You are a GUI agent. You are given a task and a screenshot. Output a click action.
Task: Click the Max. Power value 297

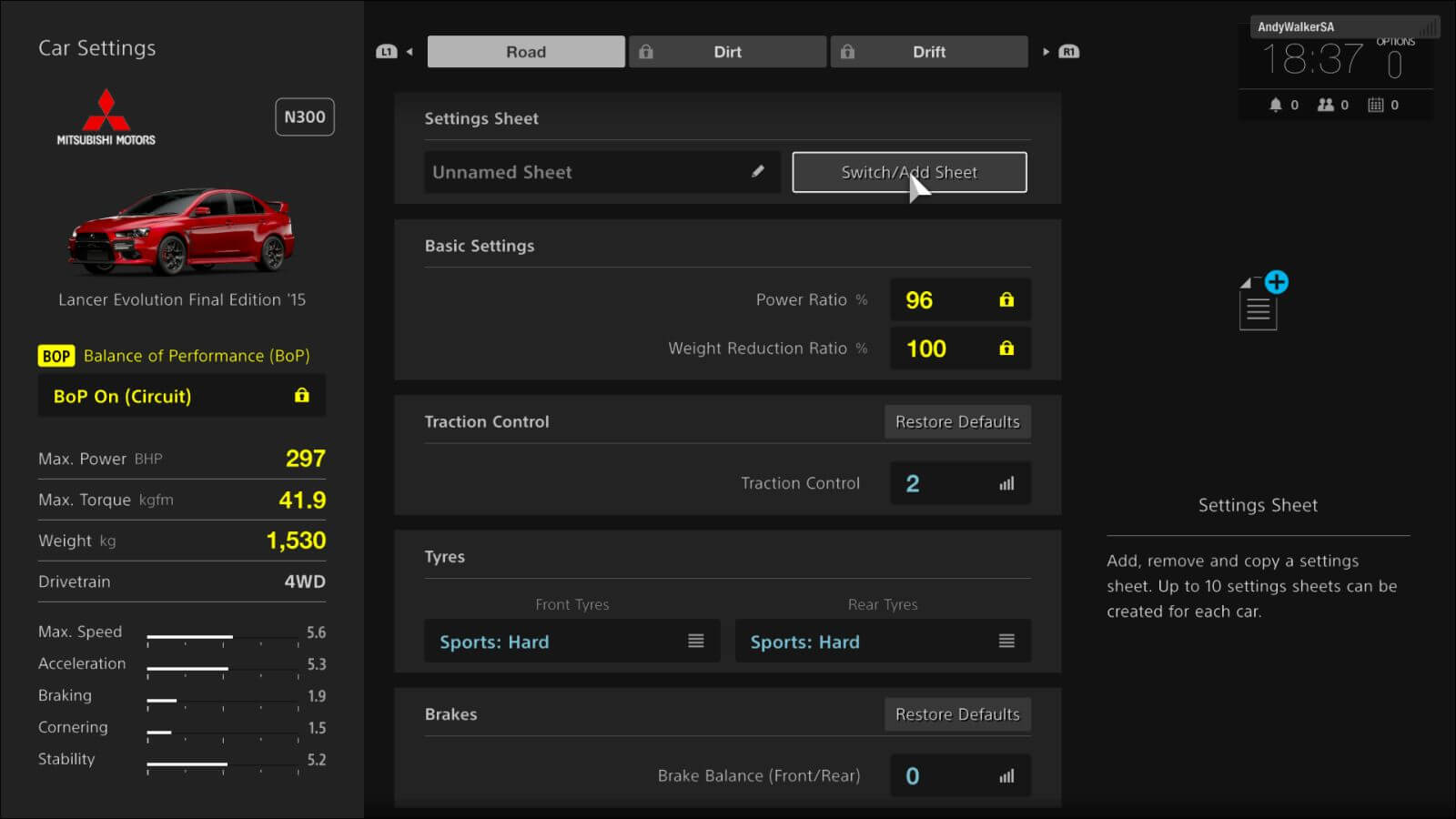306,459
